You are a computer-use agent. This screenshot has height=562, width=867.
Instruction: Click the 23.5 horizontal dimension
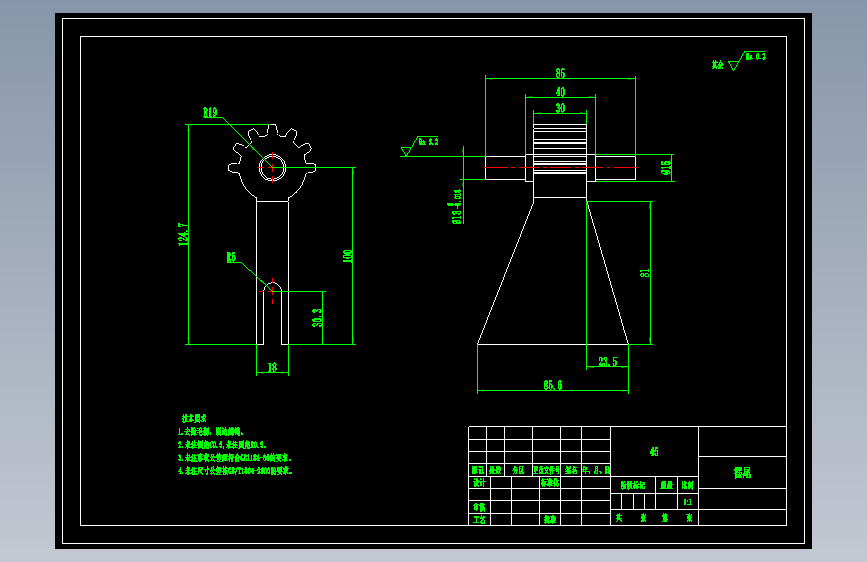coord(608,362)
